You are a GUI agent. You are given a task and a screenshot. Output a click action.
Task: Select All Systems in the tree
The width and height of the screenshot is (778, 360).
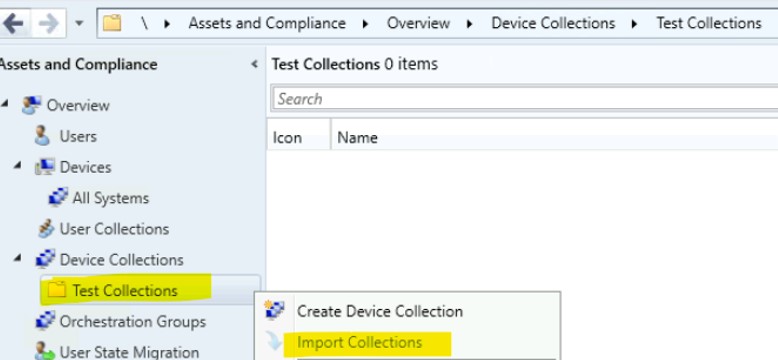tap(111, 198)
